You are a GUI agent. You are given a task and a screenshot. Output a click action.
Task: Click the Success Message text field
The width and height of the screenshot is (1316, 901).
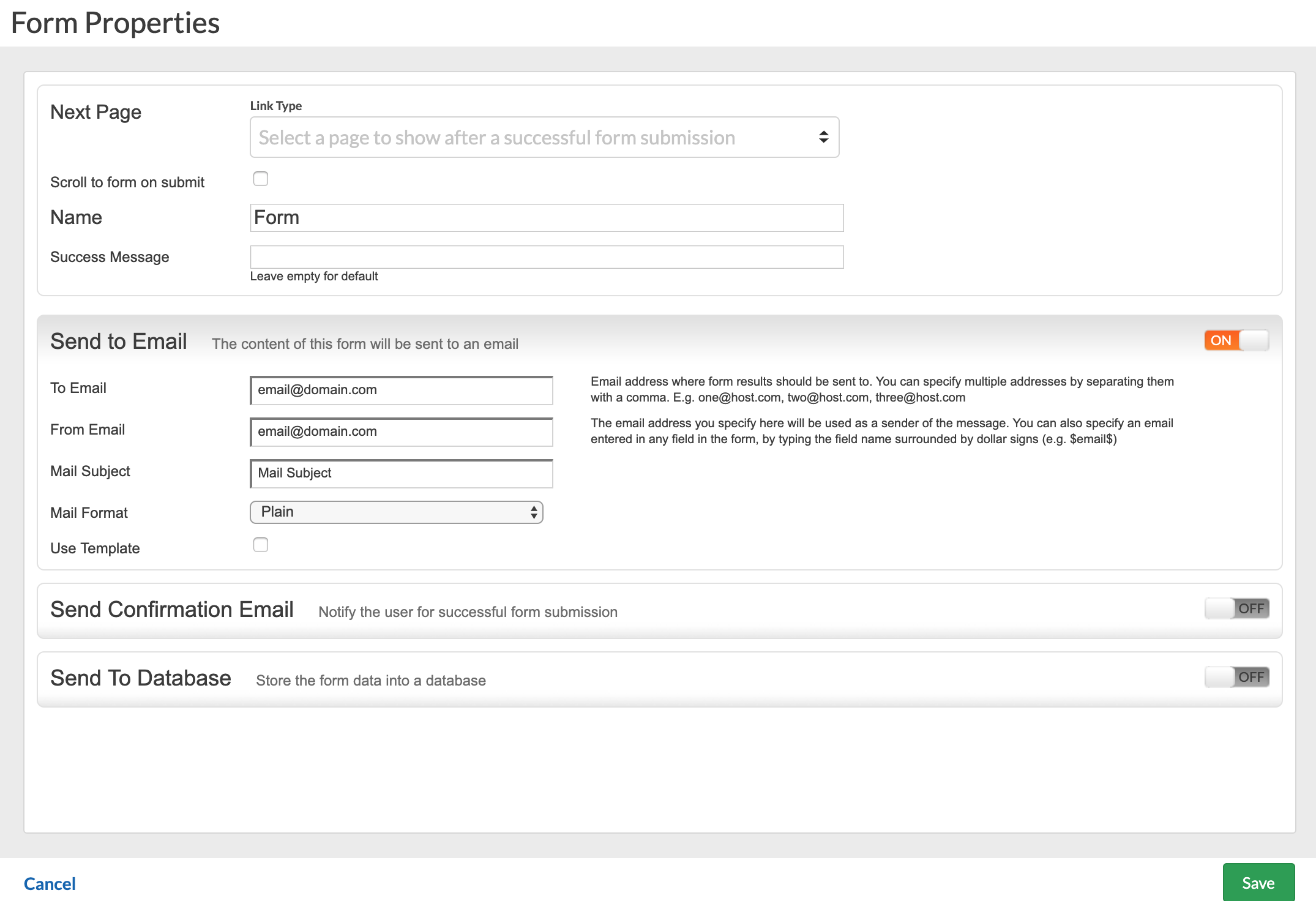(x=546, y=257)
